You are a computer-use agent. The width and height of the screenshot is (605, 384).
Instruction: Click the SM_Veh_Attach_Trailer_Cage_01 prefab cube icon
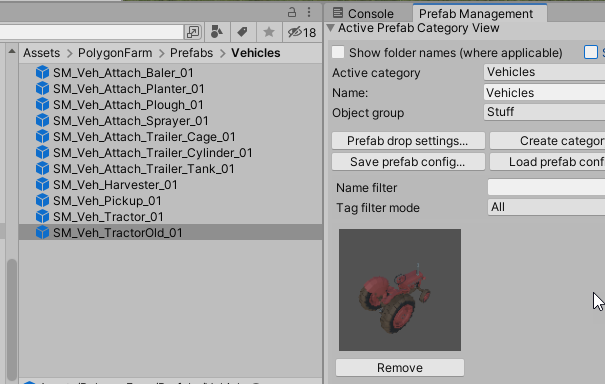pos(42,137)
